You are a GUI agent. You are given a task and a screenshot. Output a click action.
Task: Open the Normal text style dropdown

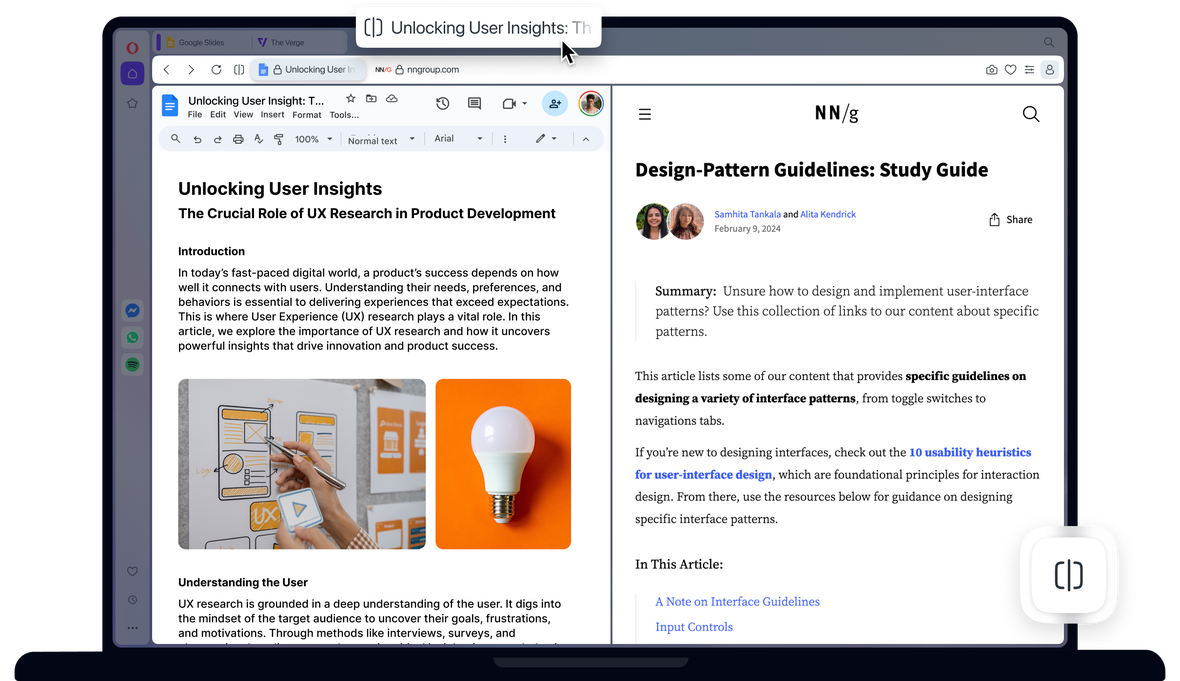point(381,138)
